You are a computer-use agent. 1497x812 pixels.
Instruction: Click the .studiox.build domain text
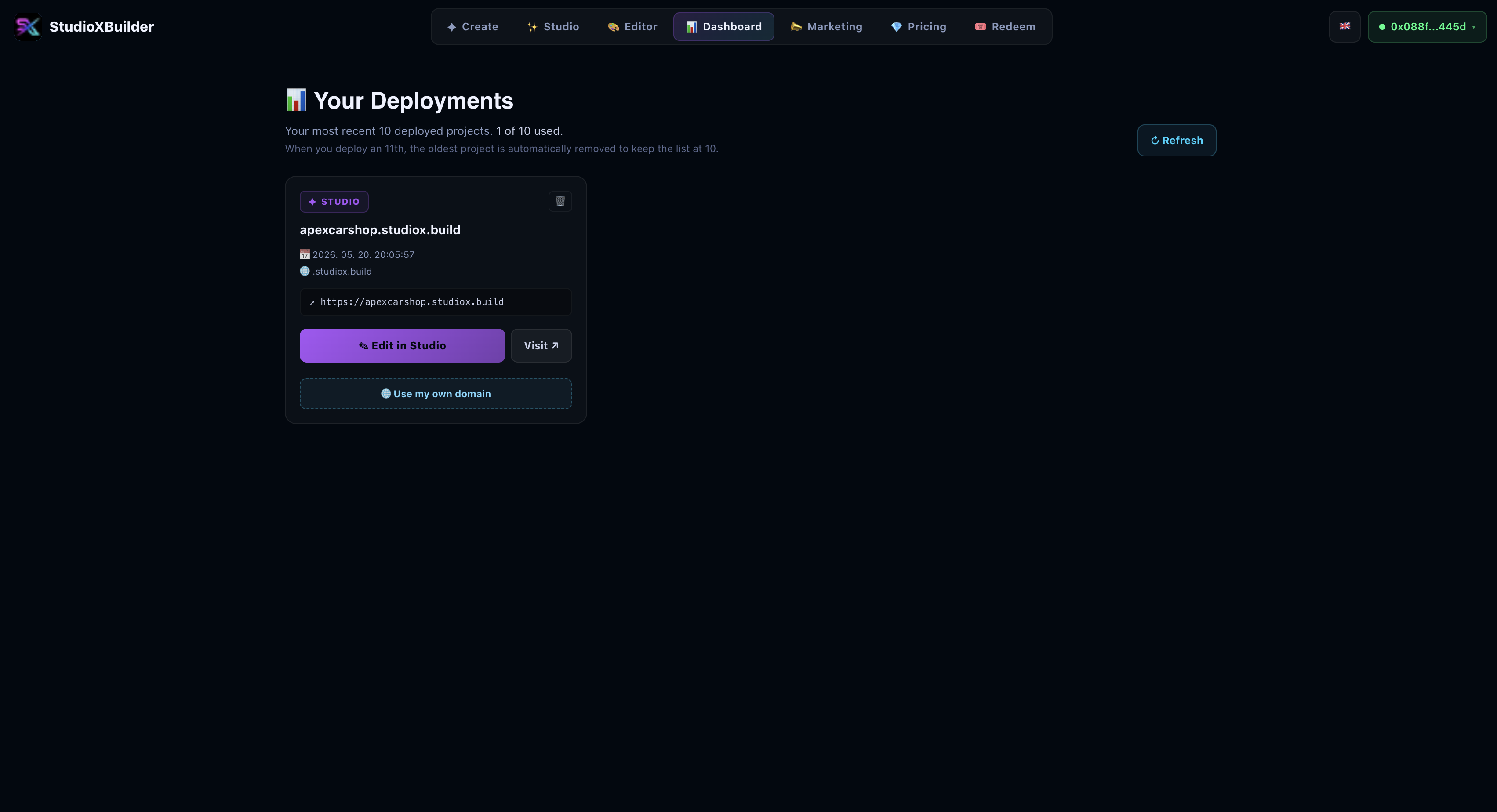342,271
